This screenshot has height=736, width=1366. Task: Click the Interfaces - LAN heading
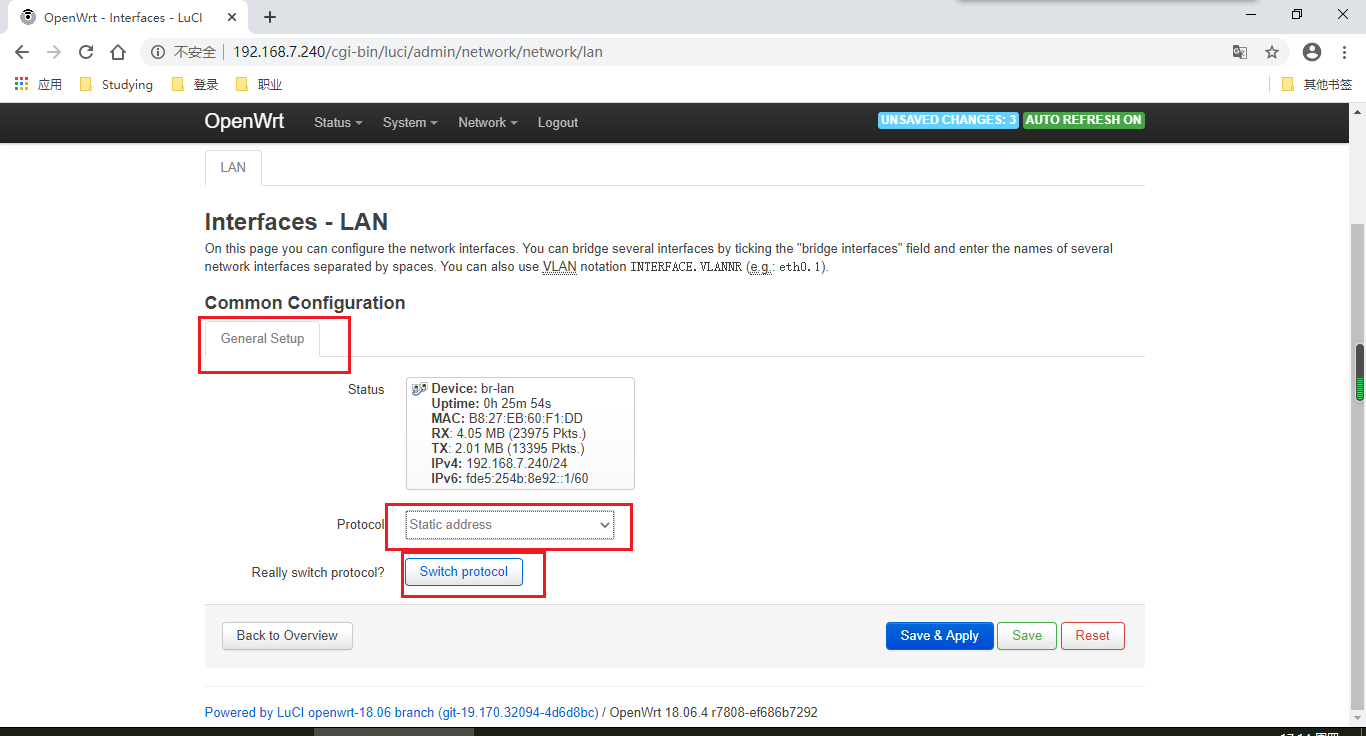(x=296, y=222)
